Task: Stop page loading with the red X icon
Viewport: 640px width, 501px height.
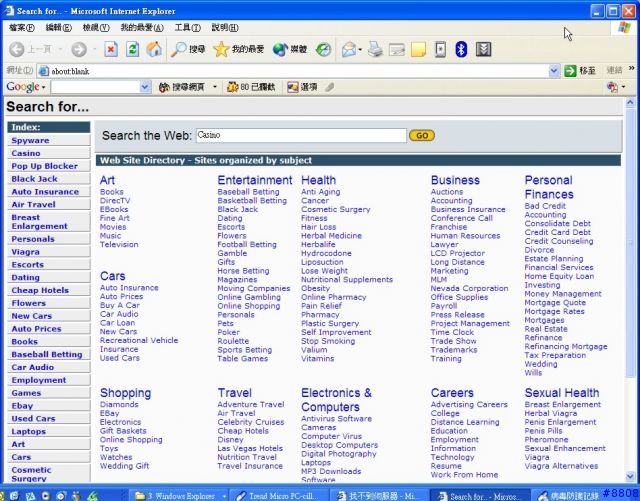Action: click(x=111, y=49)
